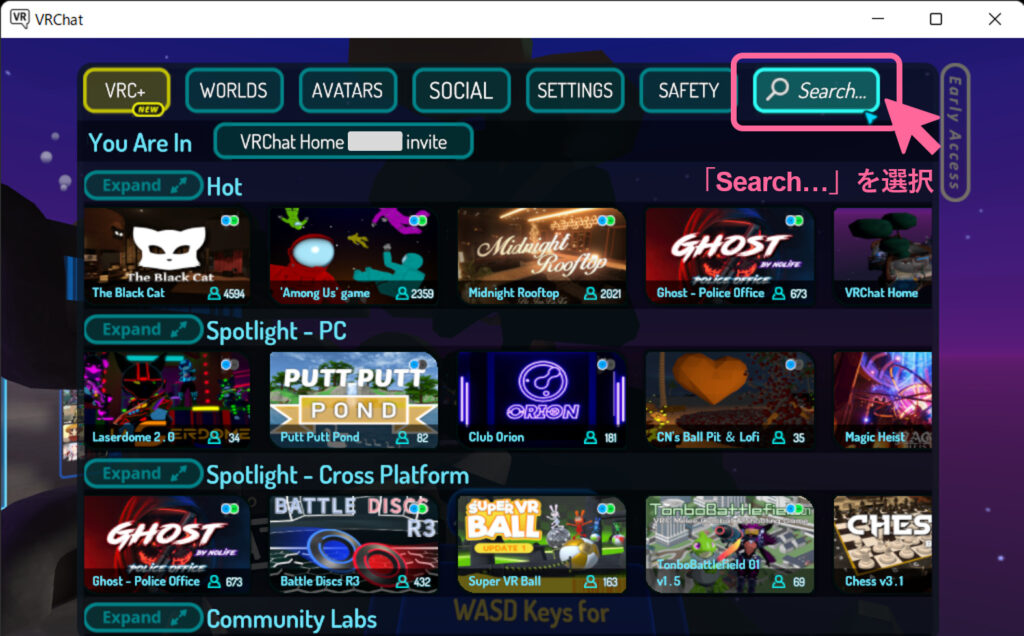The image size is (1024, 636).
Task: Click platform indicator on Super VR Ball
Action: 606,509
